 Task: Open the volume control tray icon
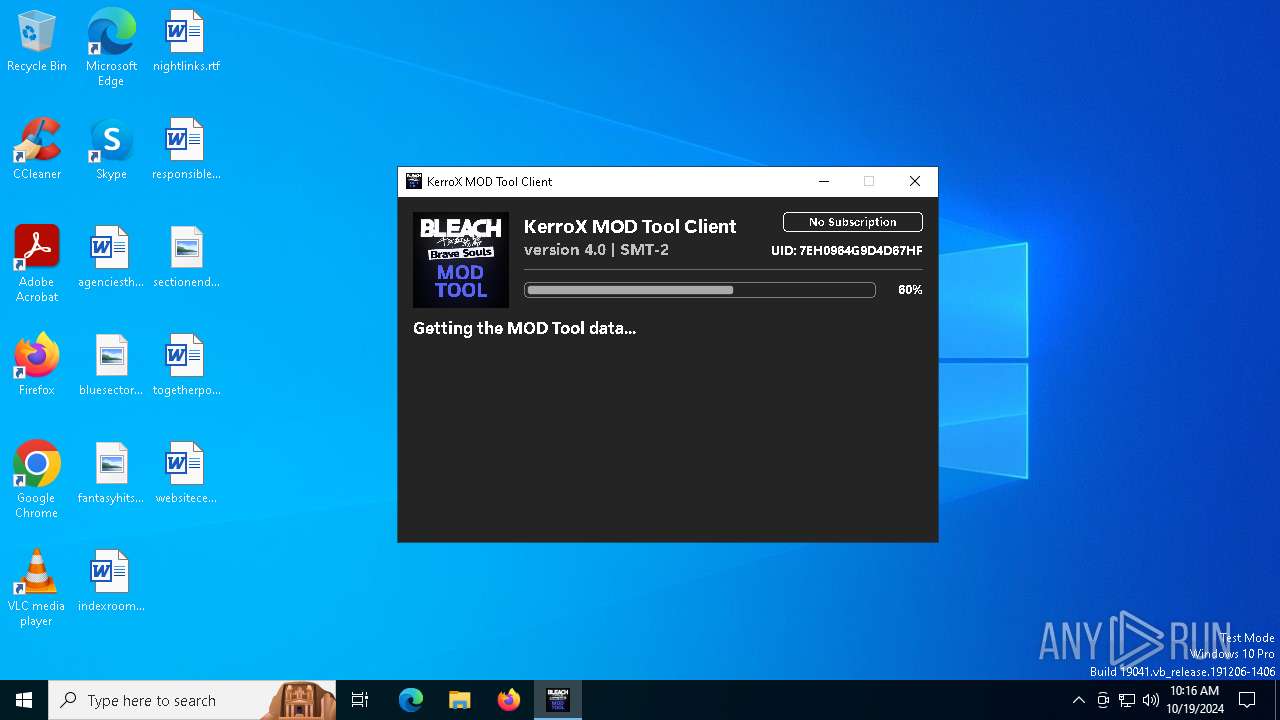(1151, 700)
